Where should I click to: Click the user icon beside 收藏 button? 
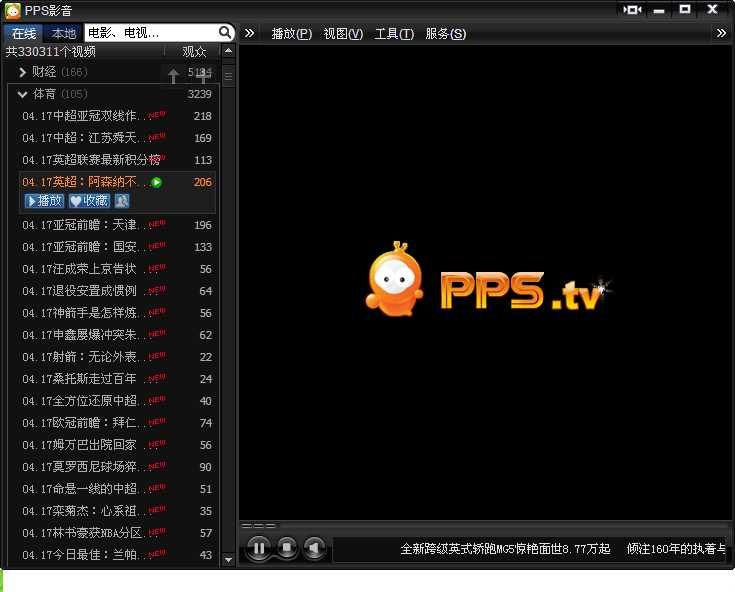pyautogui.click(x=121, y=201)
